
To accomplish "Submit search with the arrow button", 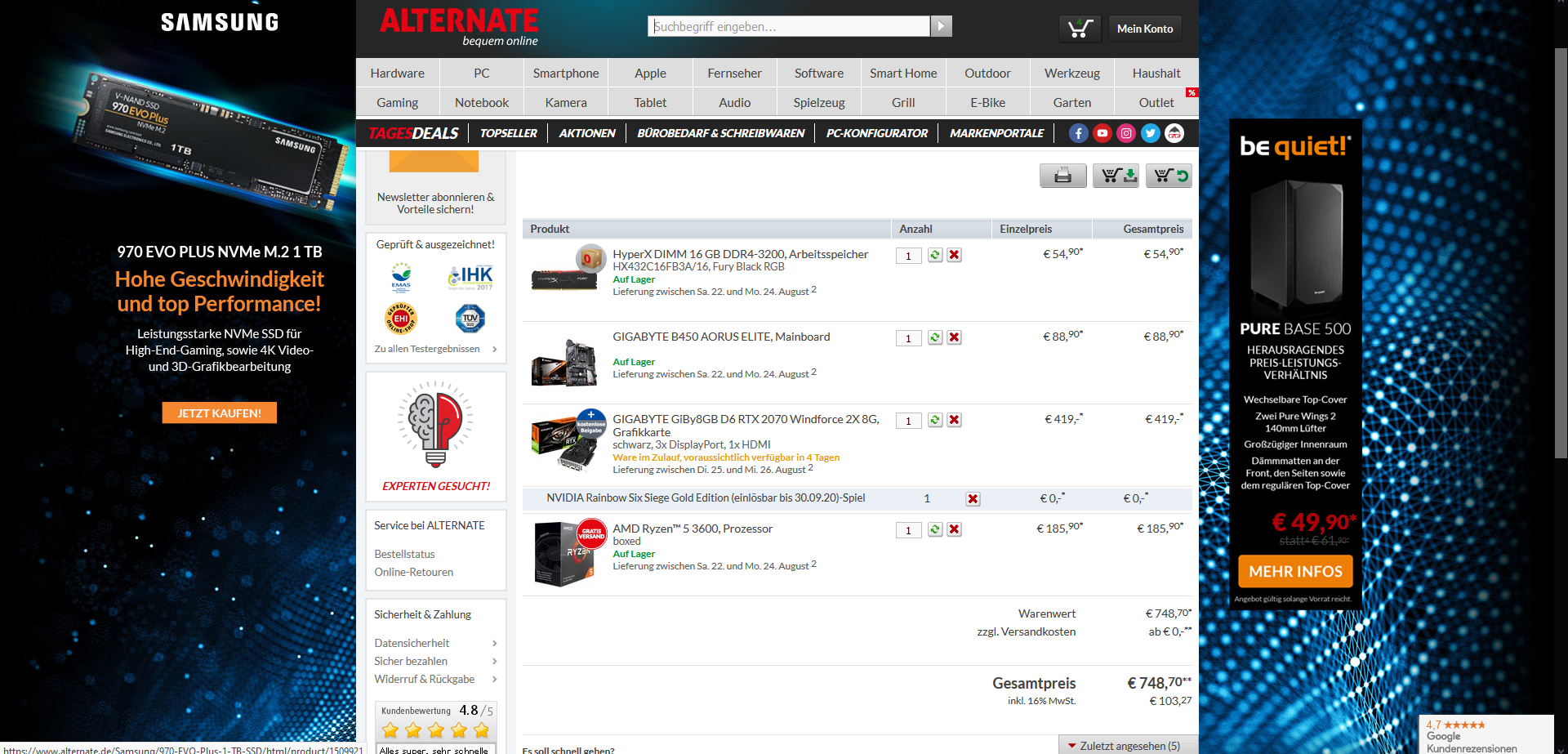I will (941, 26).
